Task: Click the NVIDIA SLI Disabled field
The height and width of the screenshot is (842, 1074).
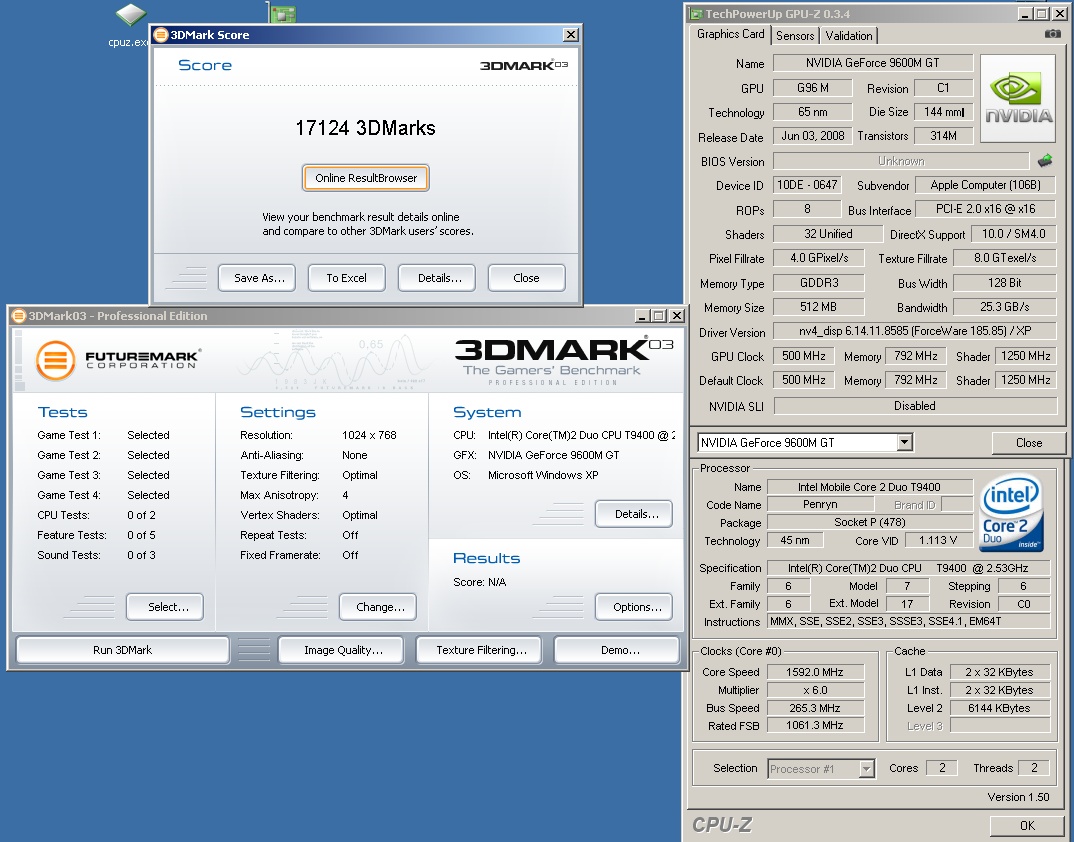Action: (x=914, y=406)
